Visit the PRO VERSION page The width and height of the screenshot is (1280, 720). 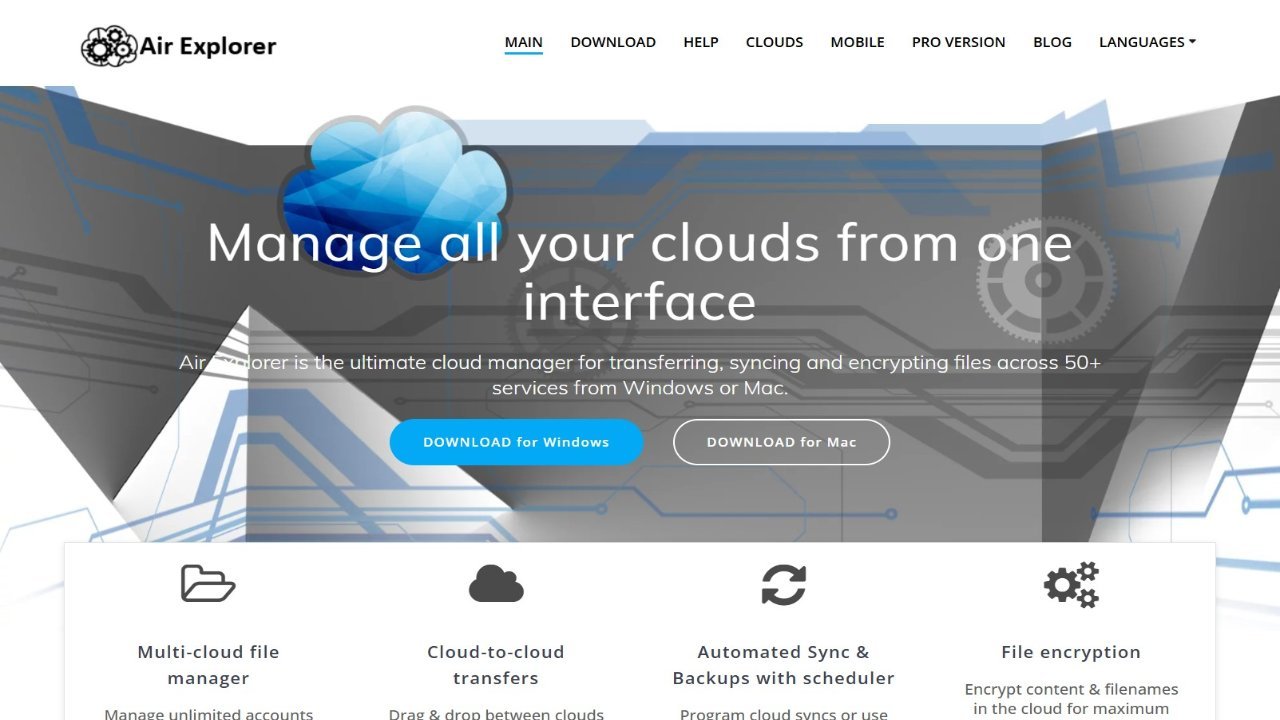click(959, 42)
